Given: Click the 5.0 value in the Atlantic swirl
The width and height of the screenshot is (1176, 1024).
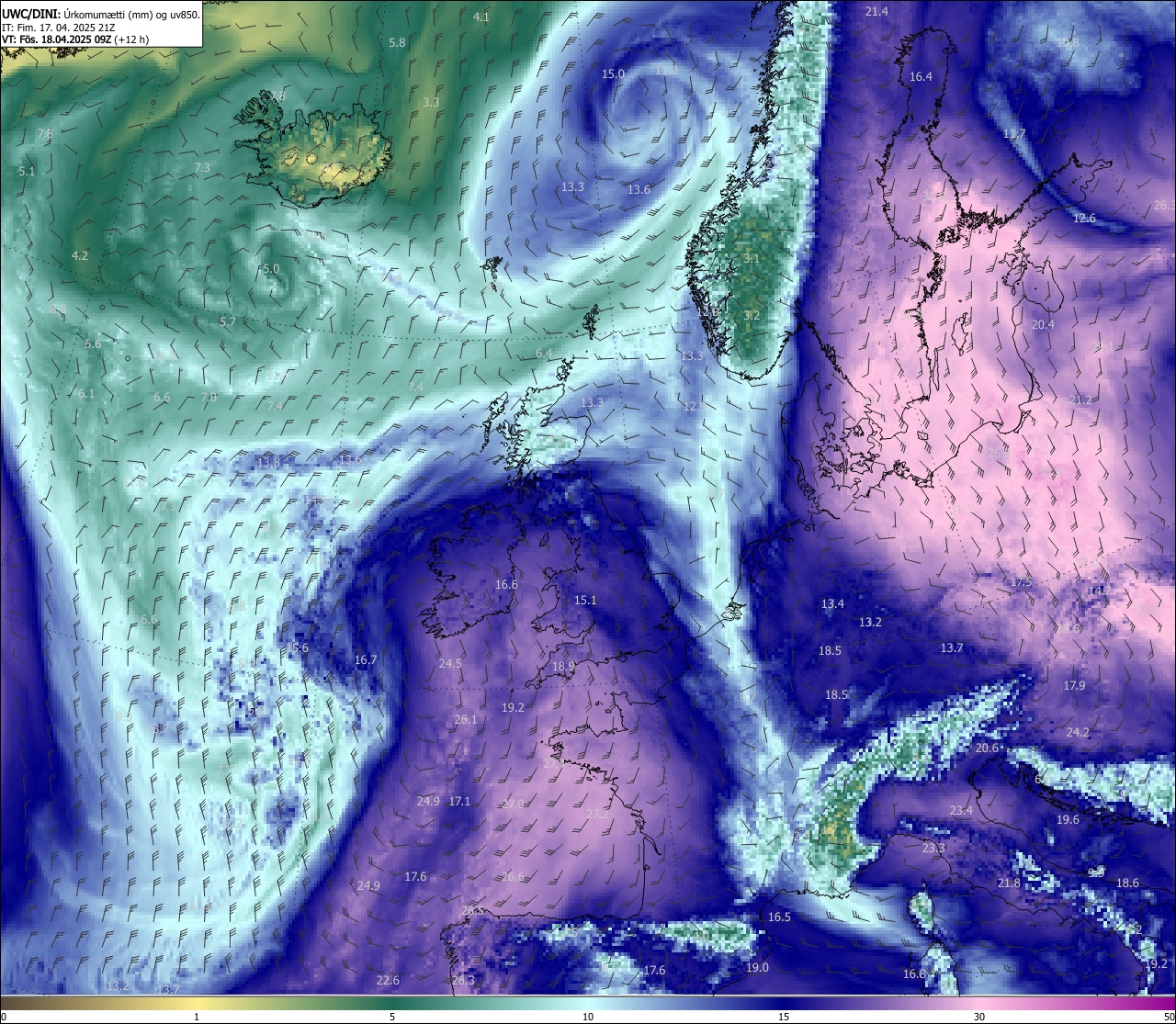Looking at the screenshot, I should coord(270,269).
